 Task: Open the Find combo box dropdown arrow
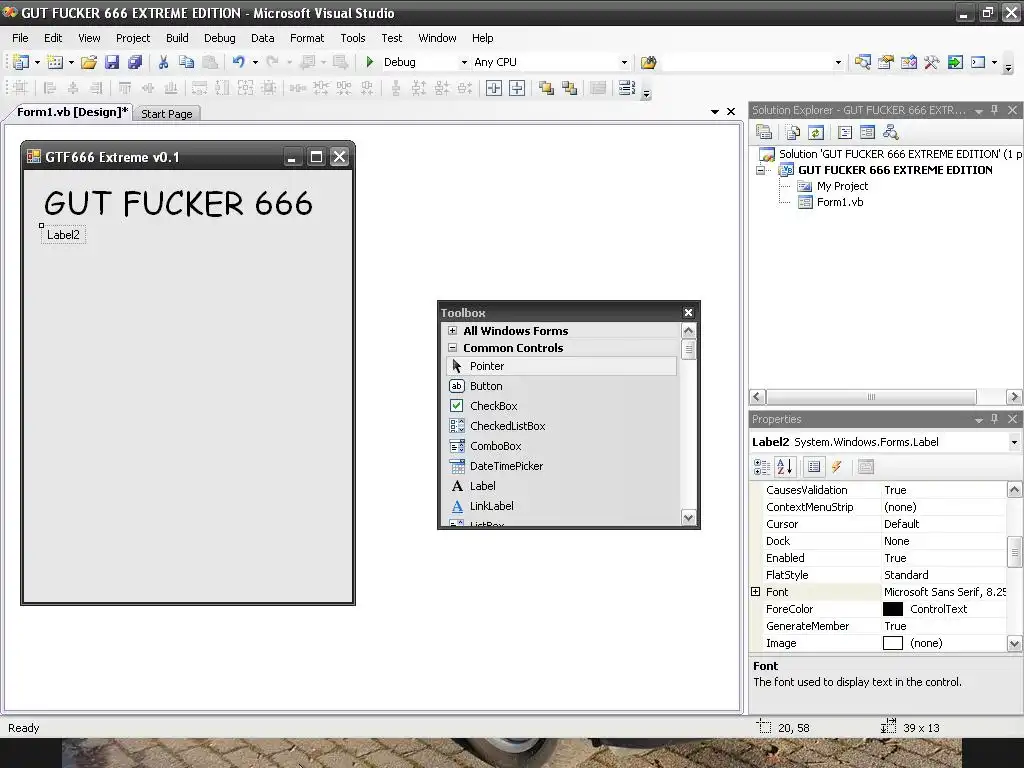[839, 63]
